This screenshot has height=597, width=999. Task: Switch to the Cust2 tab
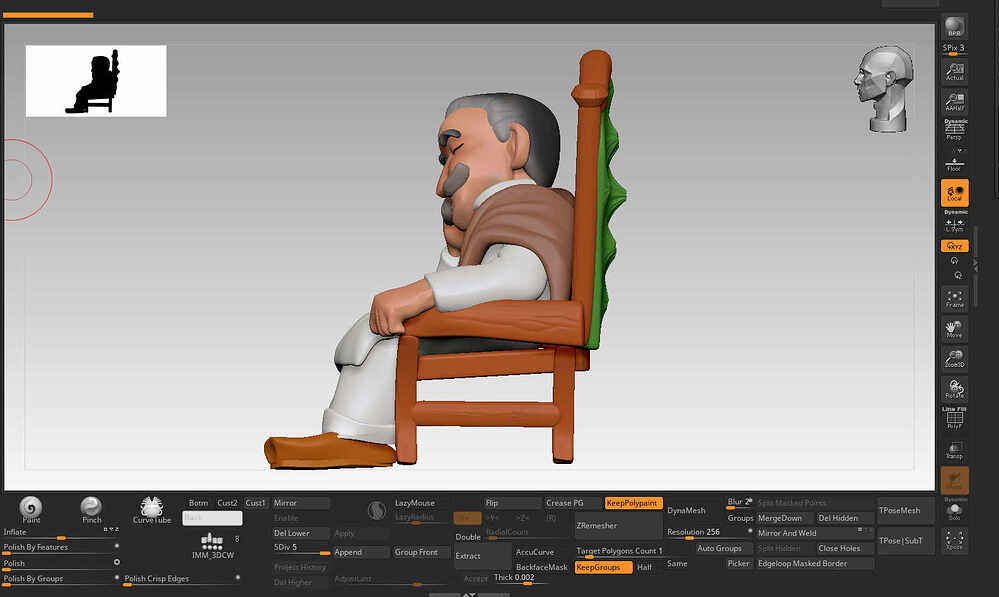[x=227, y=503]
